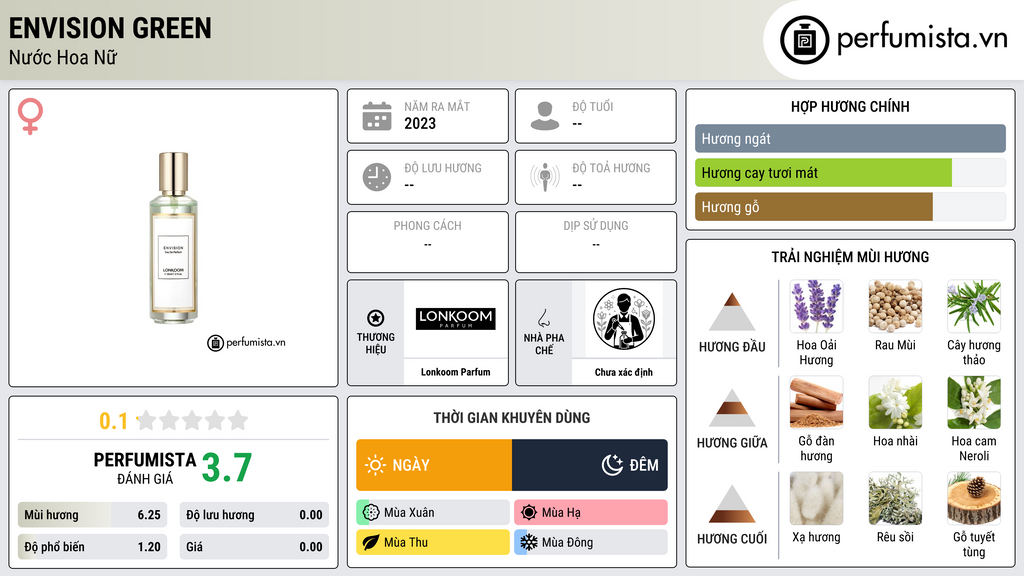
Task: Click the star badge icon above Thương hiệu
Action: tap(376, 318)
